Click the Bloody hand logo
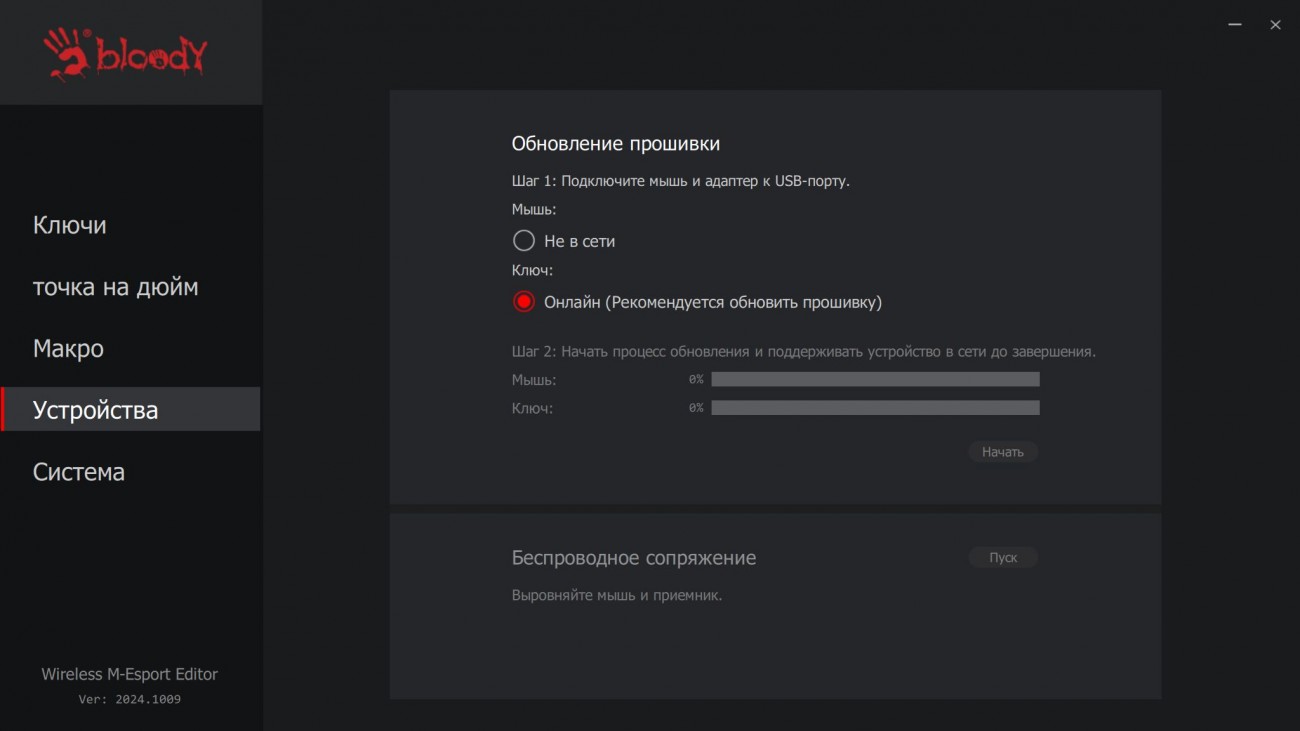The image size is (1300, 731). 125,54
